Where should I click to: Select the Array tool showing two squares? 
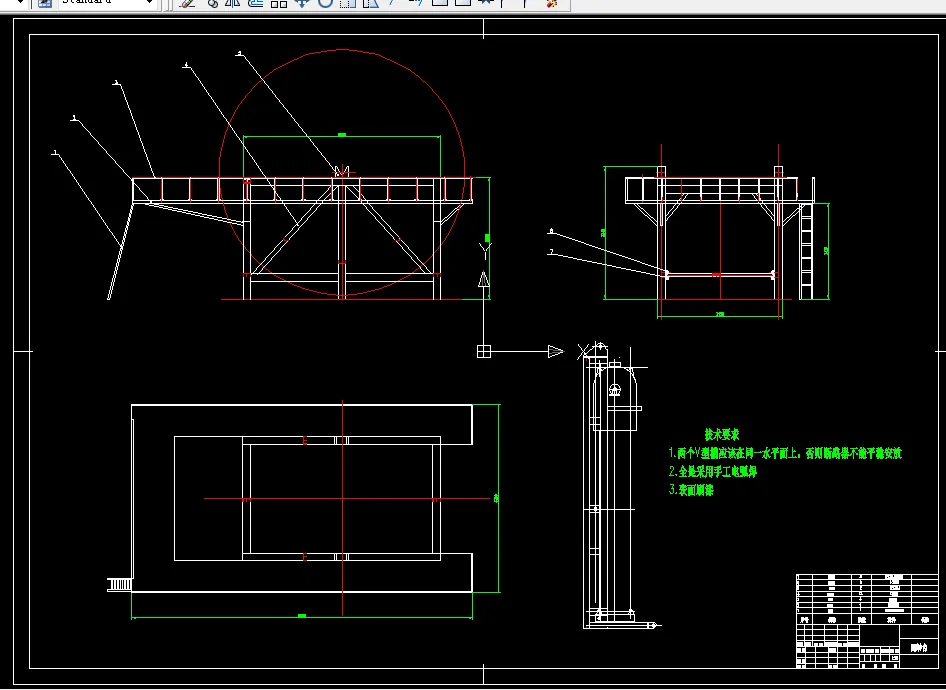point(279,3)
